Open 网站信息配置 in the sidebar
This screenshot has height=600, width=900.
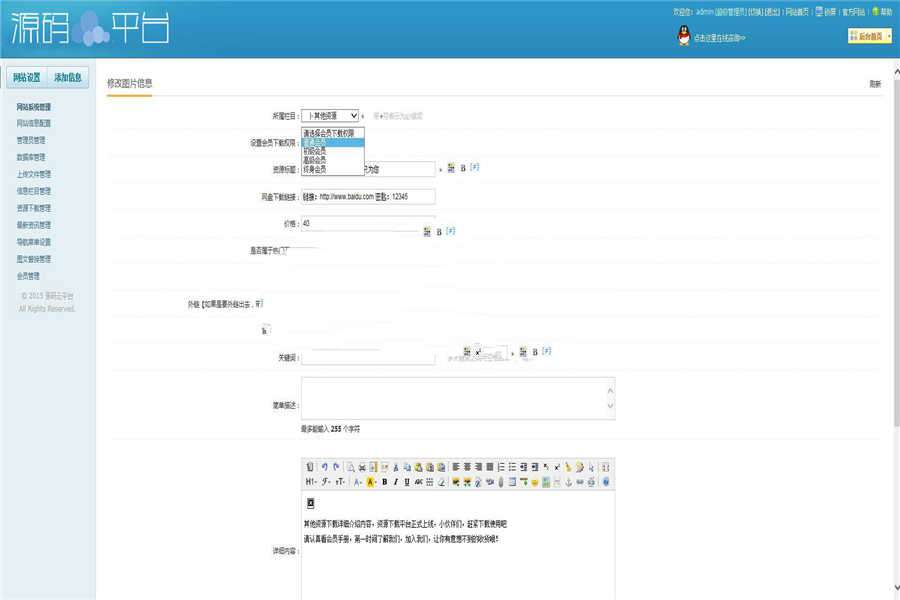pos(33,123)
